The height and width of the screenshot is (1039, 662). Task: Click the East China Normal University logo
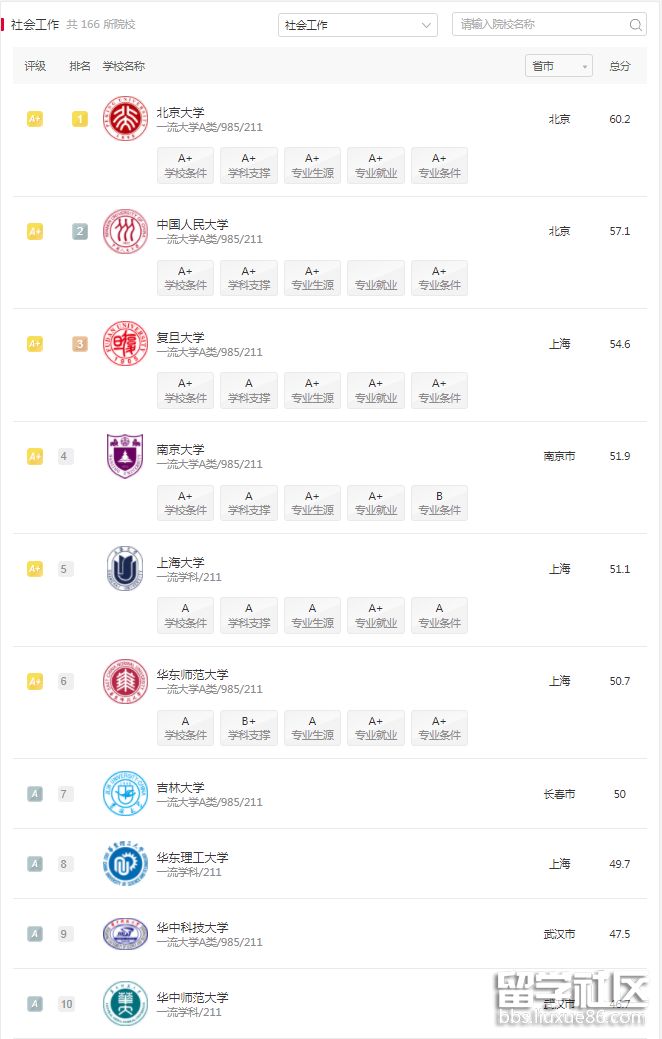125,681
